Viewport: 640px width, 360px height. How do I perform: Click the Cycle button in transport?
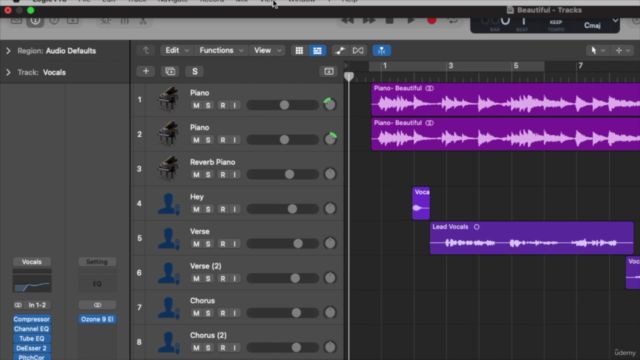pyautogui.click(x=453, y=20)
